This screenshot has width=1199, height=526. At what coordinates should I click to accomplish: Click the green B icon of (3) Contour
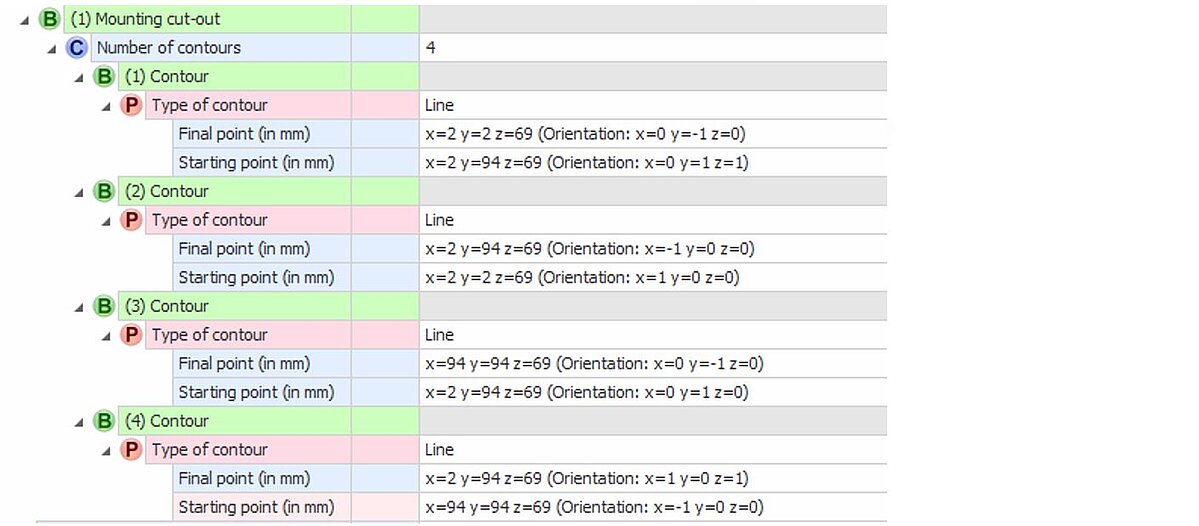coord(104,307)
